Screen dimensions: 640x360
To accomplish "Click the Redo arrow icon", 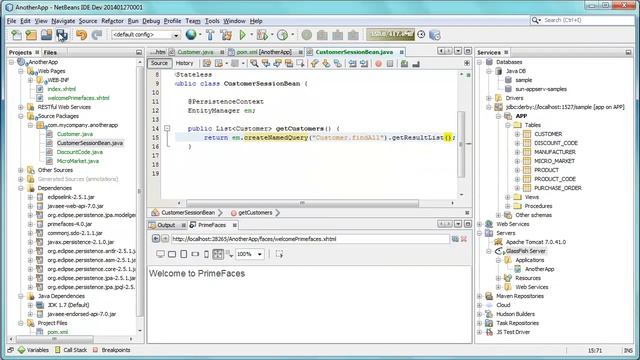I will (x=97, y=35).
